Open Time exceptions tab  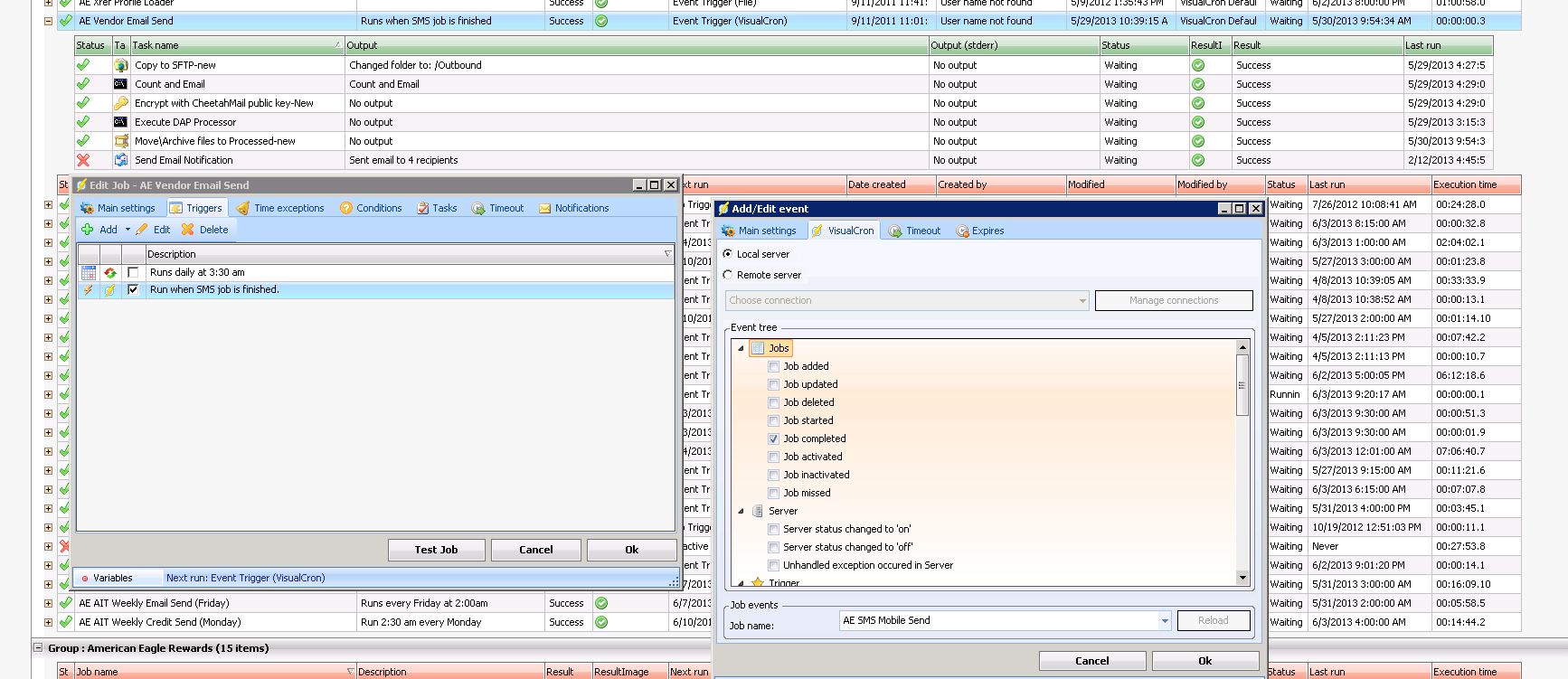[x=280, y=208]
